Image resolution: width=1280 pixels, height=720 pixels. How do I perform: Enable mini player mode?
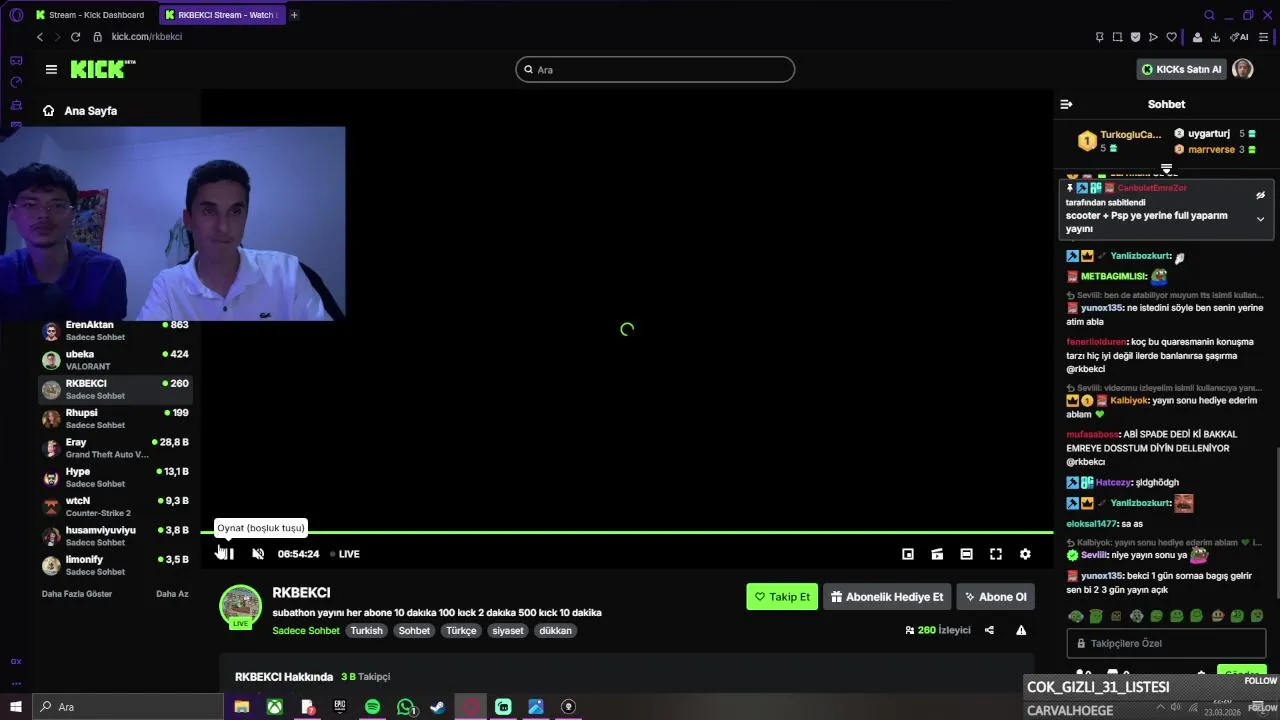(908, 554)
